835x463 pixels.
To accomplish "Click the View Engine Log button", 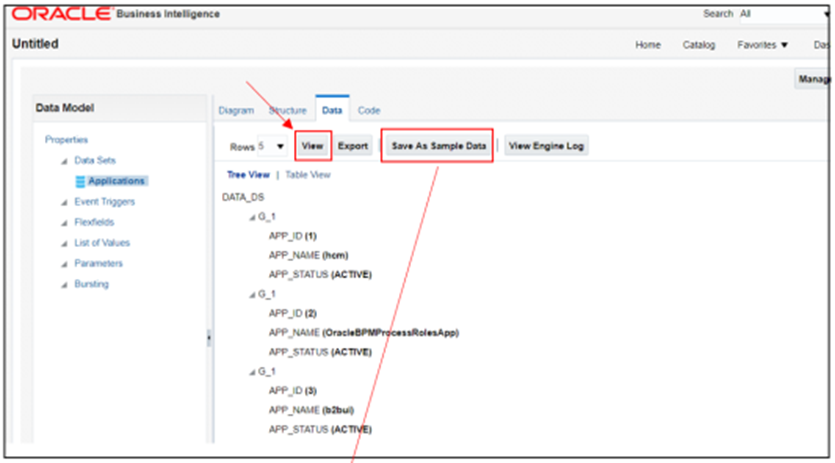I will 546,145.
